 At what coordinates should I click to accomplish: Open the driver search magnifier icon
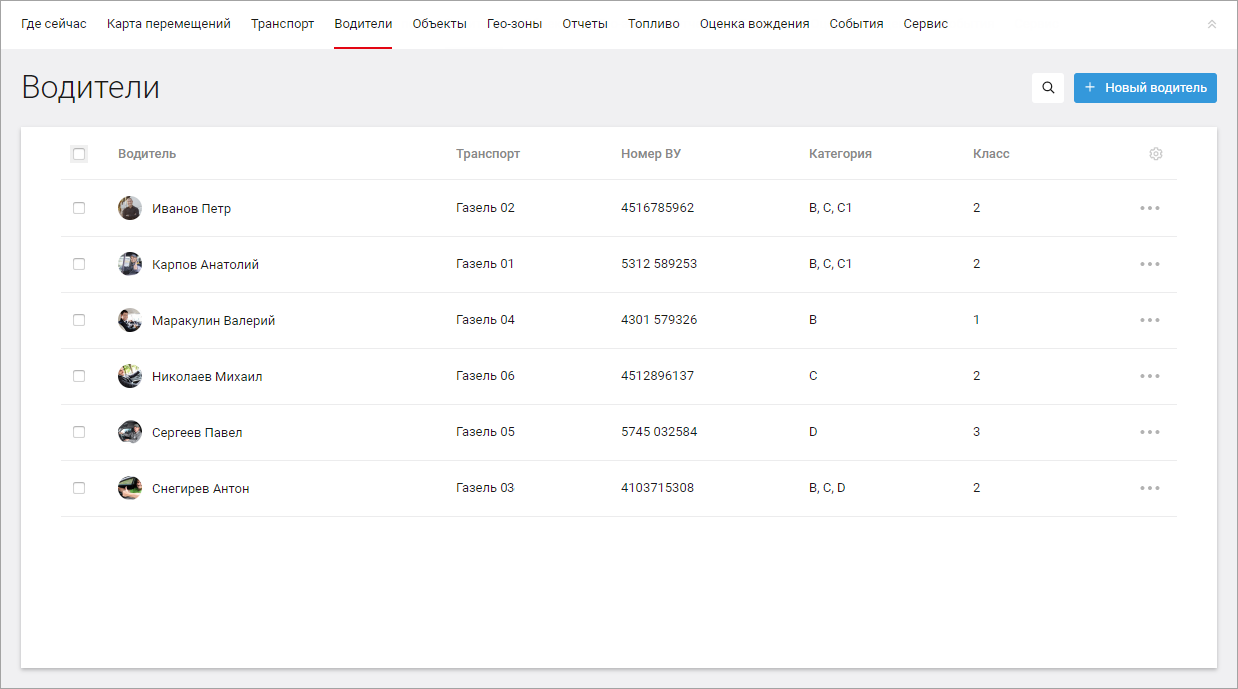1048,88
